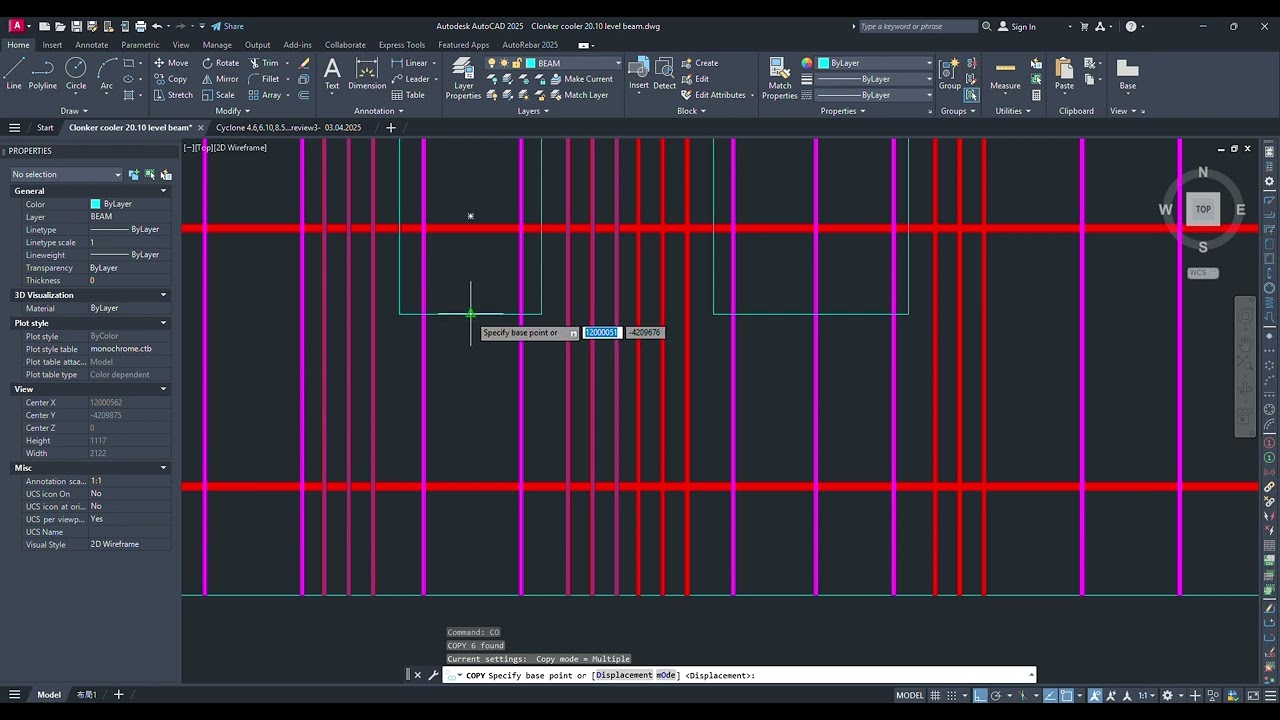This screenshot has height=720, width=1280.
Task: Select the Circle tool
Action: (x=76, y=74)
